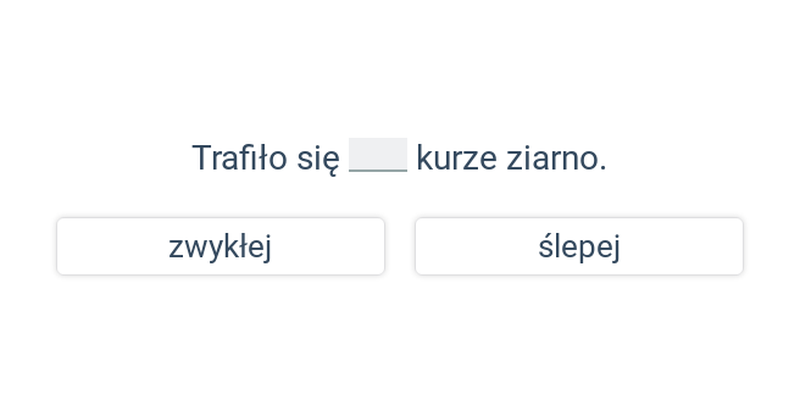Viewport: 800px width, 400px height.
Task: Click the blank gap in the sentence
Action: tap(378, 155)
